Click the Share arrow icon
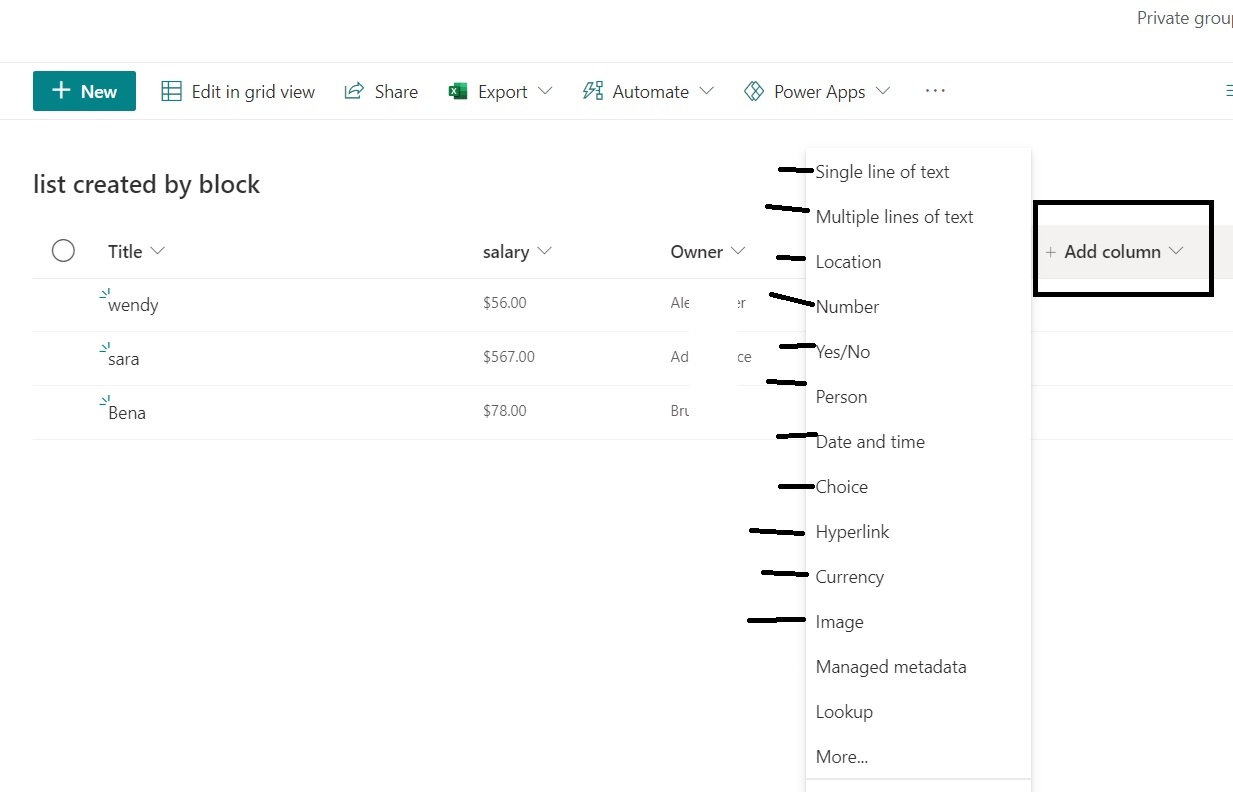Viewport: 1233px width, 792px height. coord(354,91)
